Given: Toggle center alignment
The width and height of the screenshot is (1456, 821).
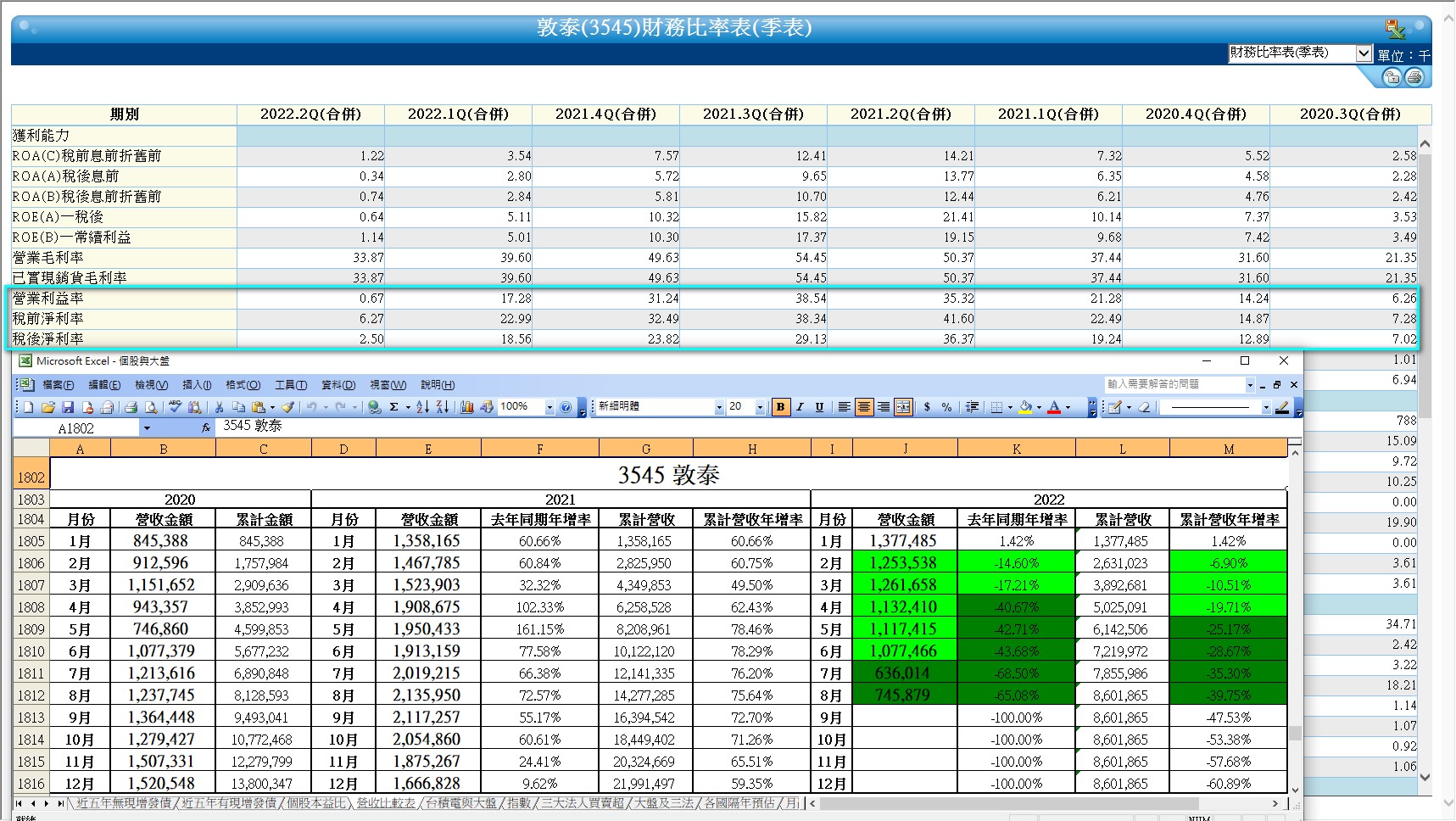Looking at the screenshot, I should tap(863, 407).
